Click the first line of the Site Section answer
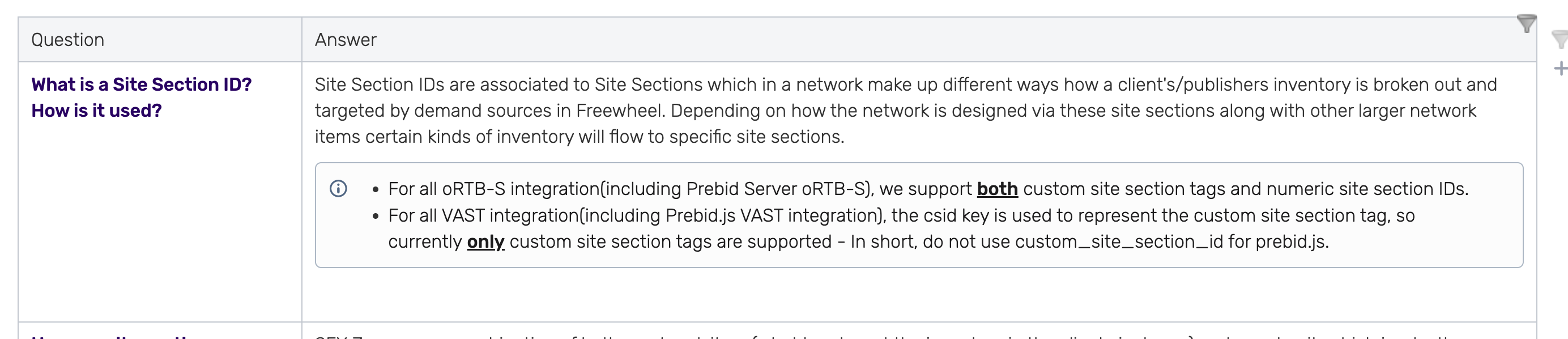 (905, 84)
